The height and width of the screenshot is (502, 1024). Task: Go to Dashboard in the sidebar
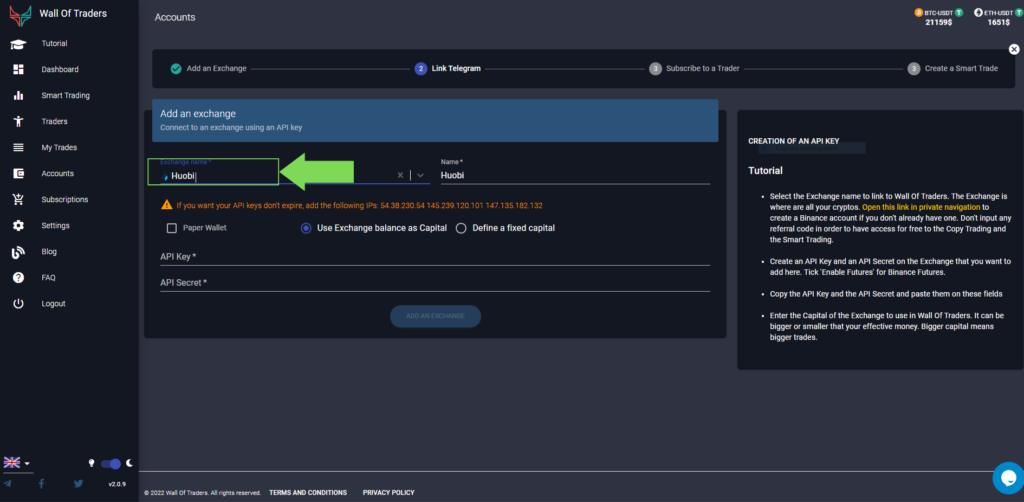[x=60, y=69]
